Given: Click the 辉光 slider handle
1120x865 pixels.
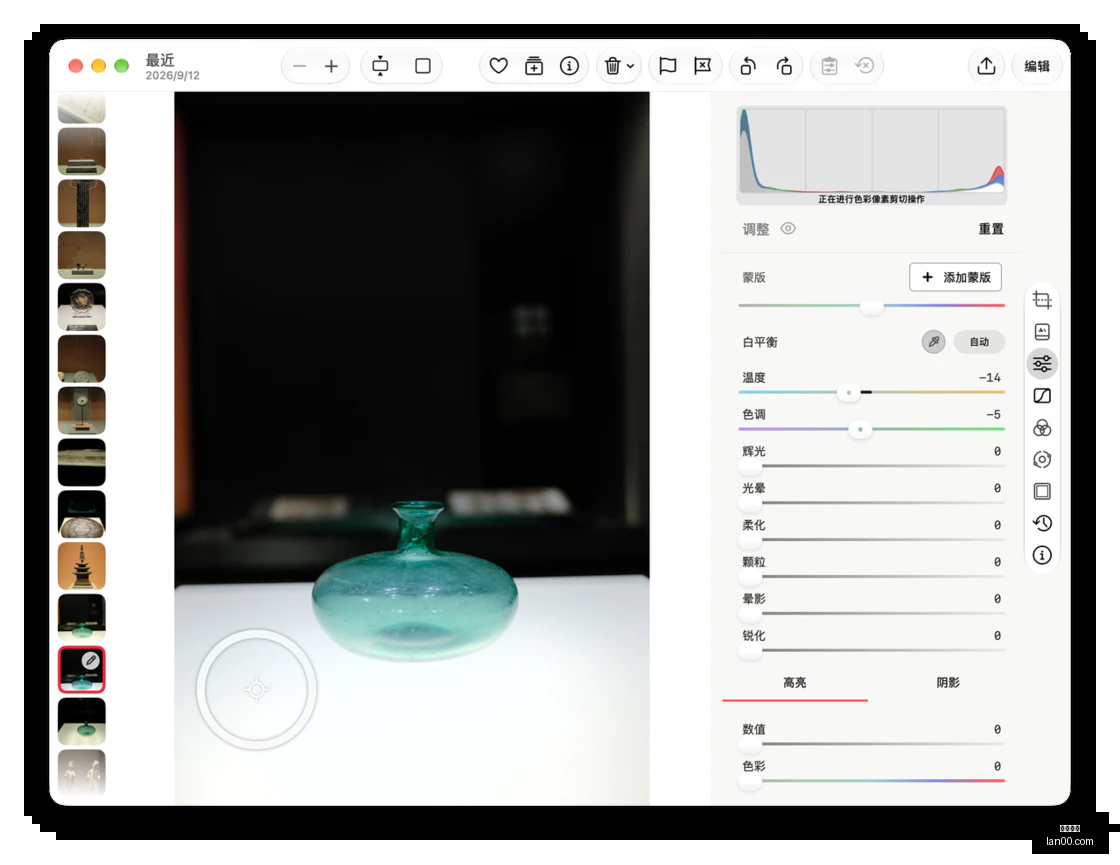Looking at the screenshot, I should tap(750, 466).
